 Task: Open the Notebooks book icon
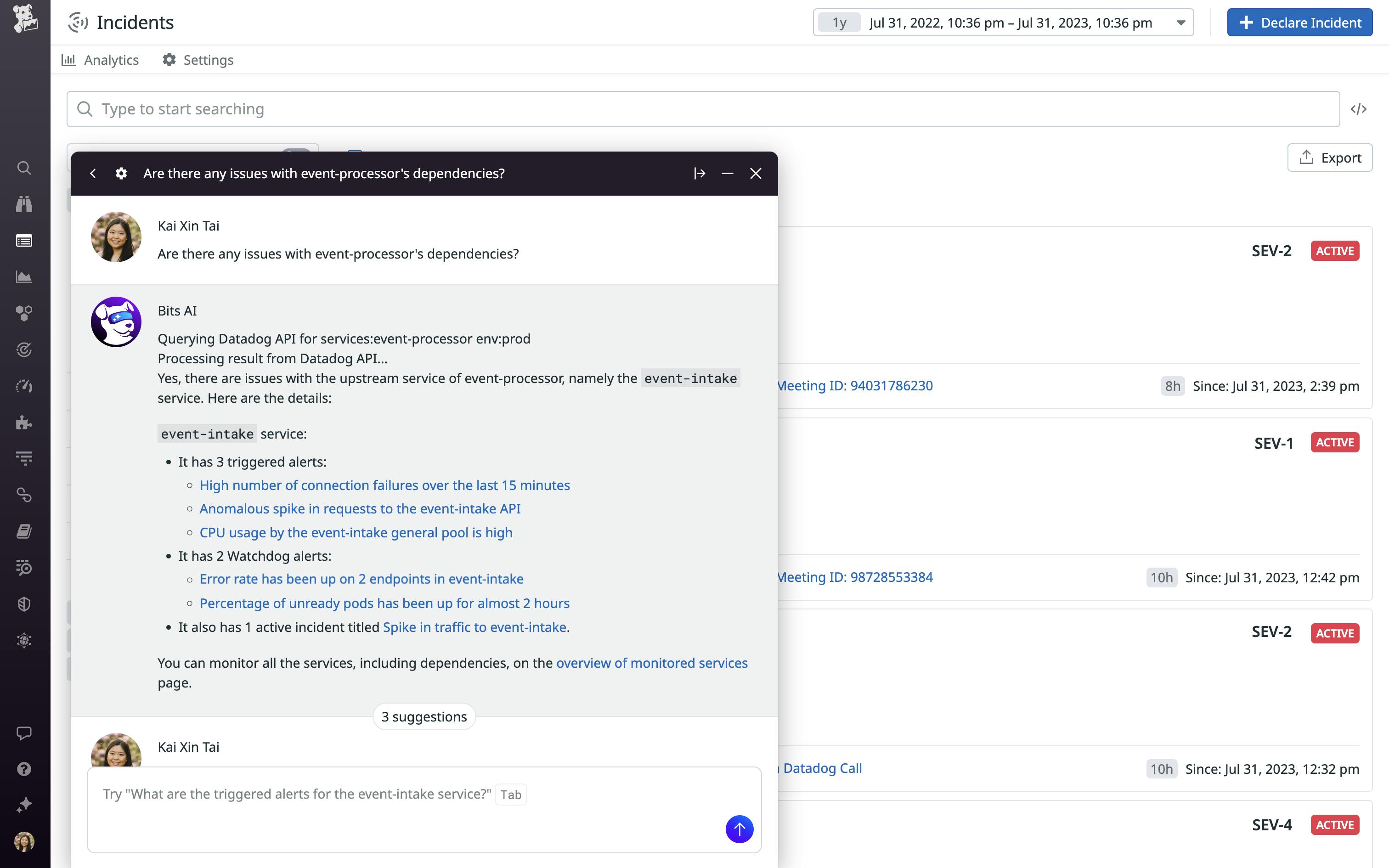(24, 530)
